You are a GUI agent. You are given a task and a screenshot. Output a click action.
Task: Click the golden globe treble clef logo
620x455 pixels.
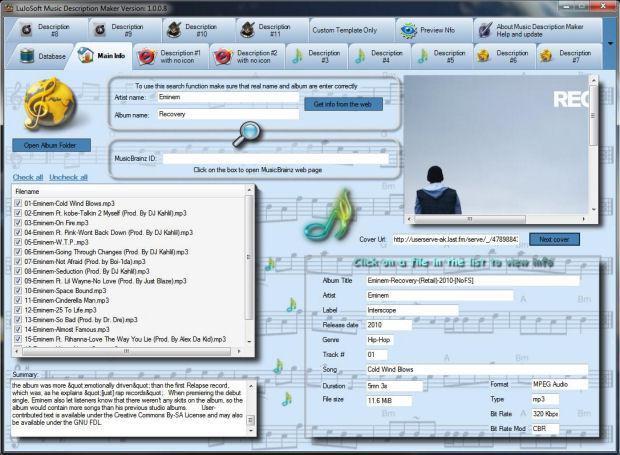[49, 104]
